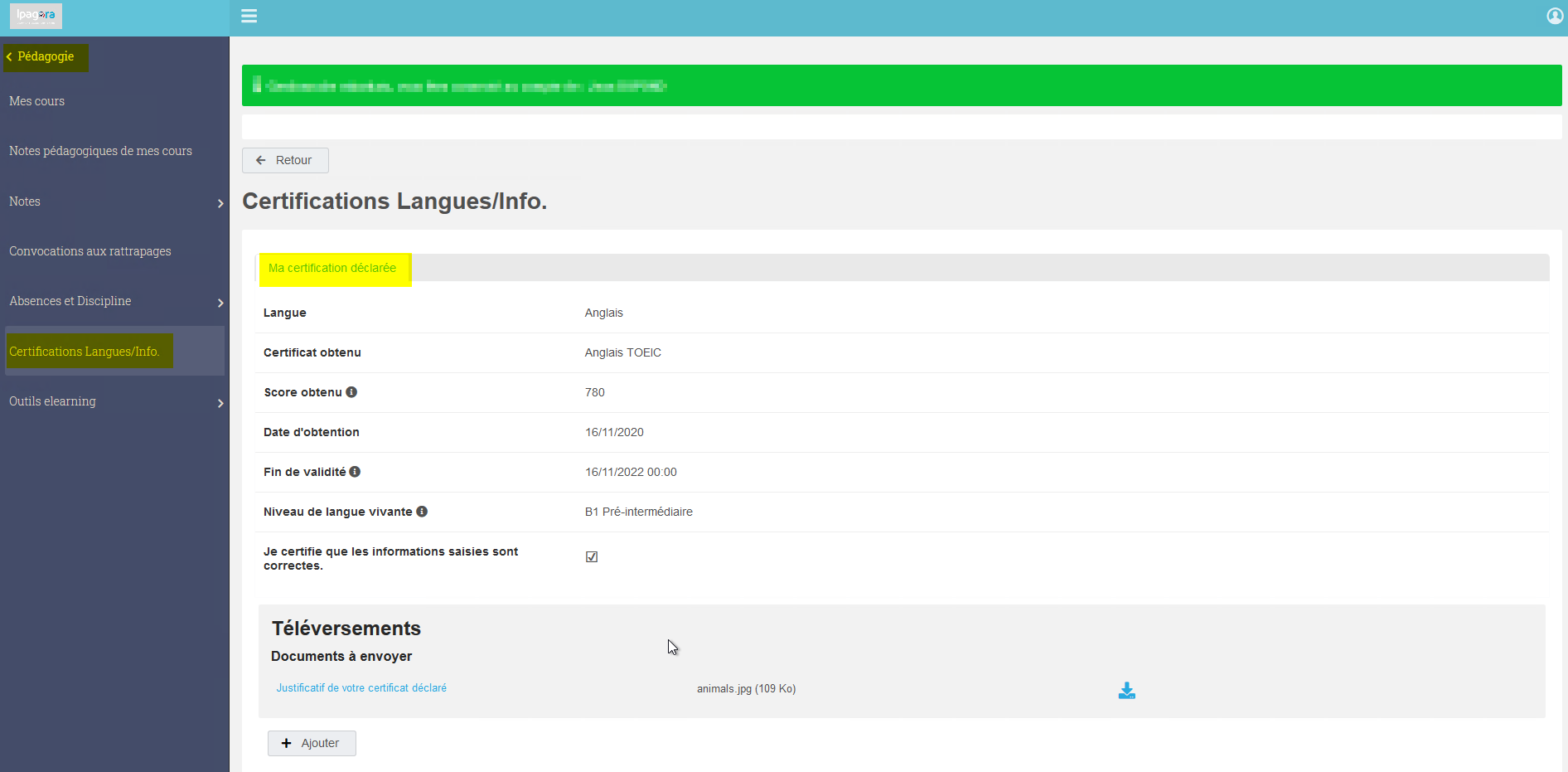Click the Langue value Anglais
Screen dimensions: 1568x772
pos(604,313)
